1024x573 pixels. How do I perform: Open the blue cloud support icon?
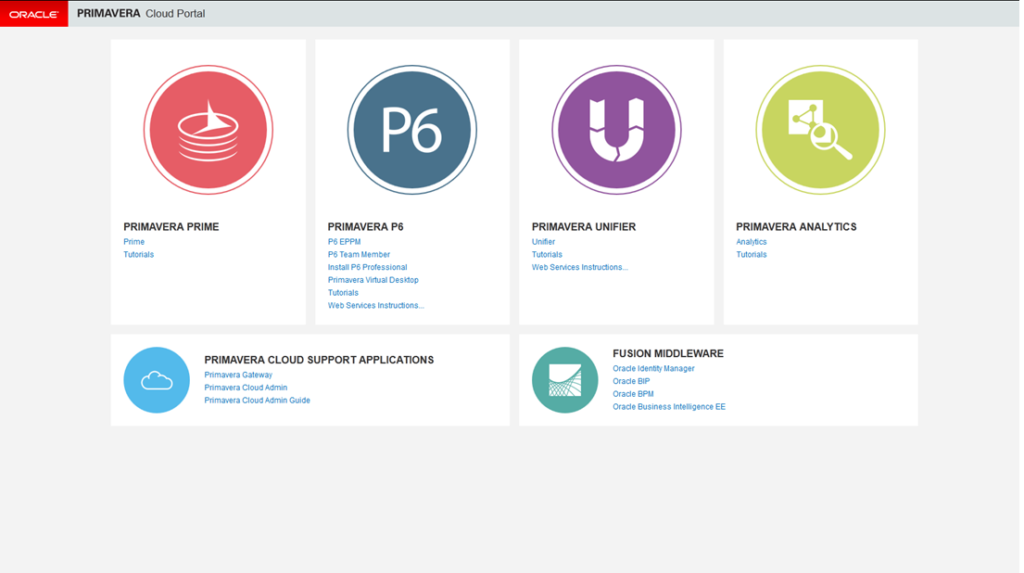pos(157,380)
